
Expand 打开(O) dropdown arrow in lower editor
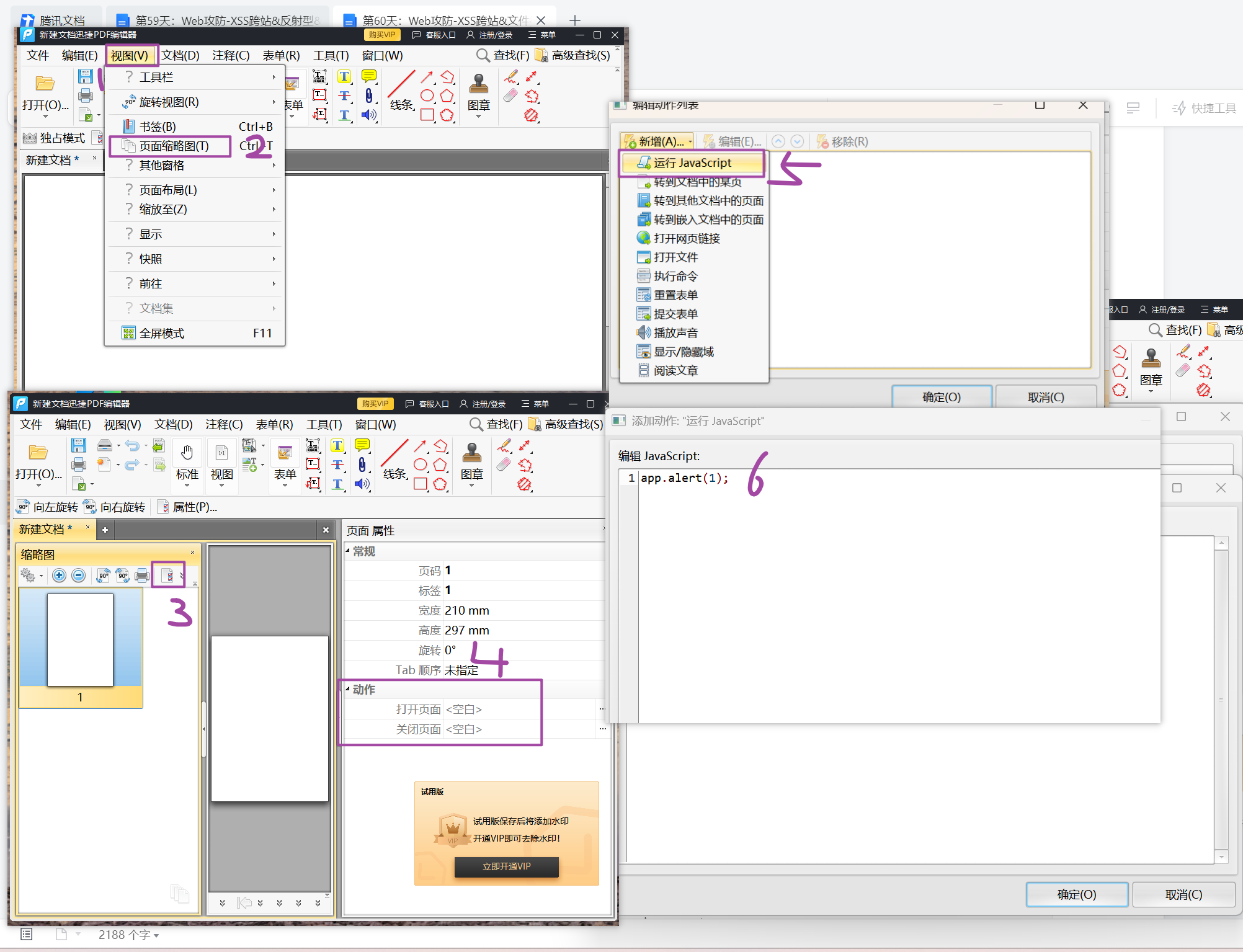pos(38,486)
